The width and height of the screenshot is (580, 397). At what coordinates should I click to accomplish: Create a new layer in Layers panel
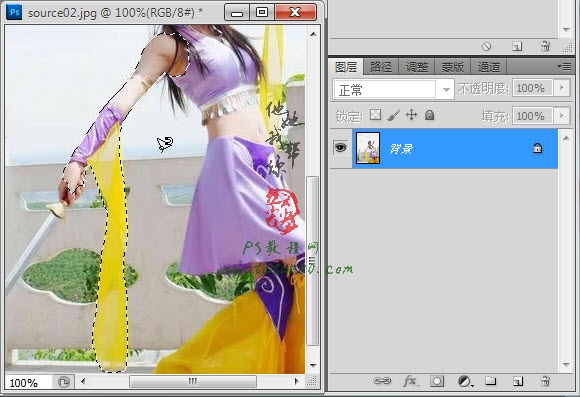(517, 381)
